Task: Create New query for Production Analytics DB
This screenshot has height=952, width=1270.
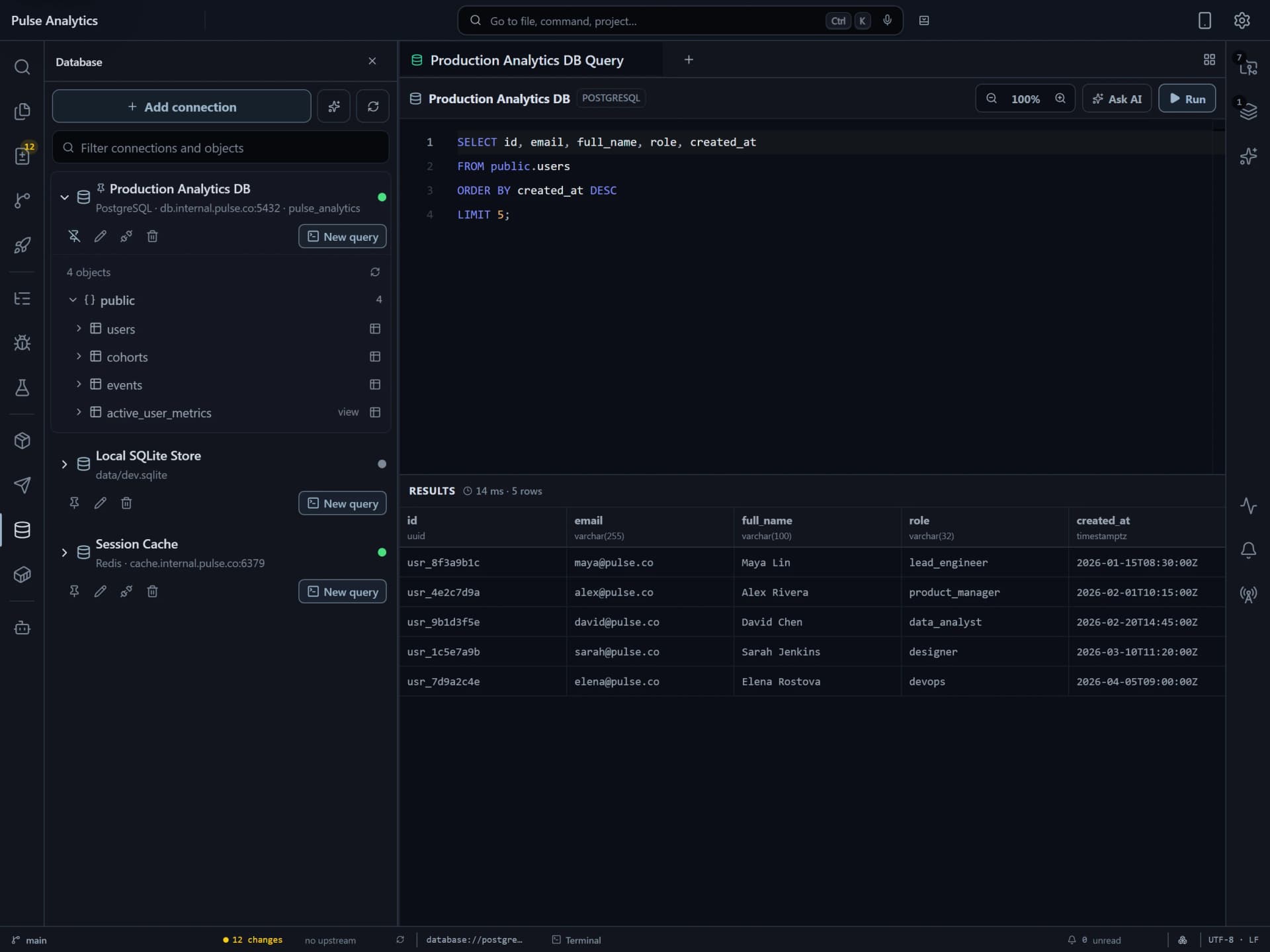Action: pyautogui.click(x=343, y=236)
